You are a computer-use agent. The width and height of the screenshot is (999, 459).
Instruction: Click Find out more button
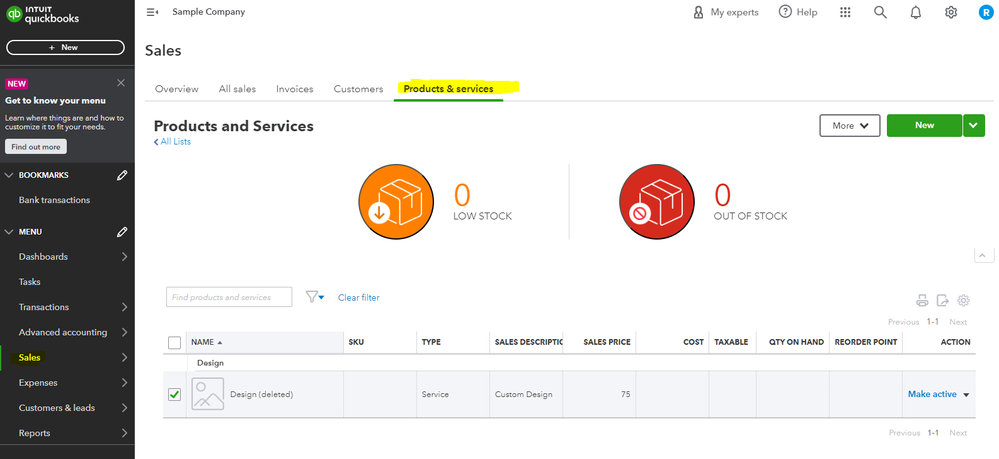point(36,147)
